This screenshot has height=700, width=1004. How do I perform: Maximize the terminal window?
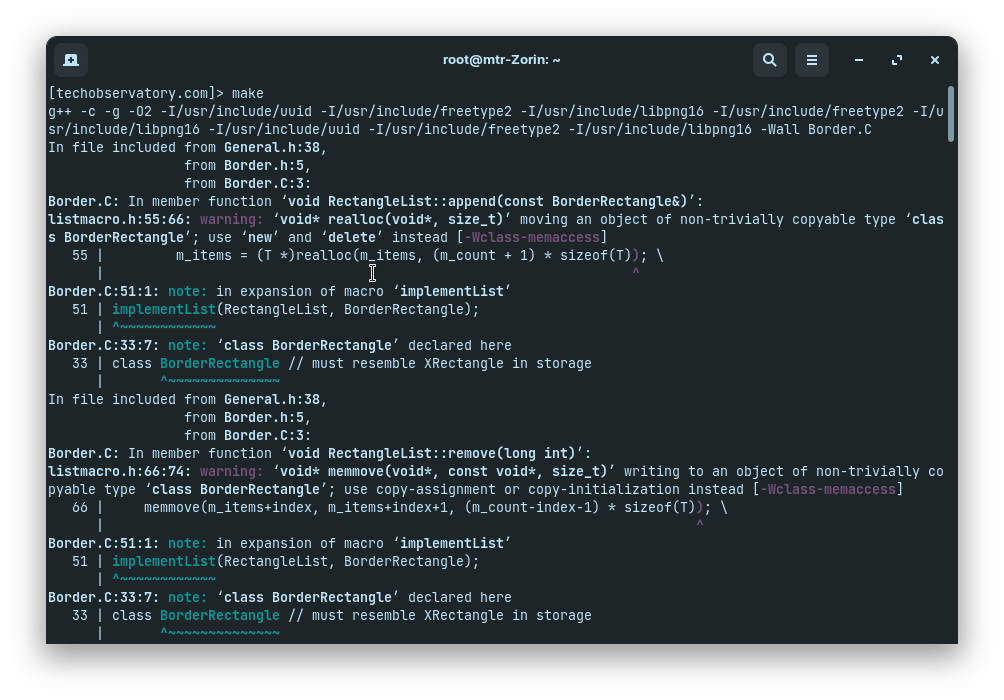coord(897,60)
